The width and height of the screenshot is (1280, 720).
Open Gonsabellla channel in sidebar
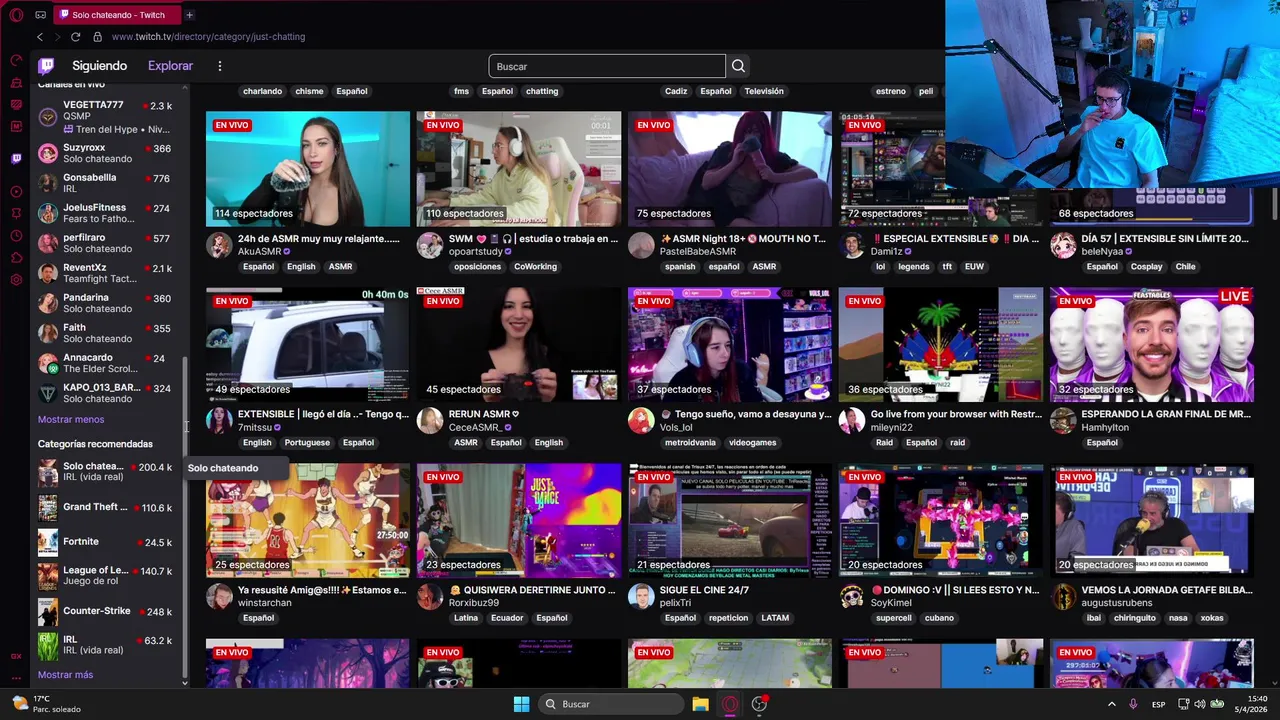(108, 183)
